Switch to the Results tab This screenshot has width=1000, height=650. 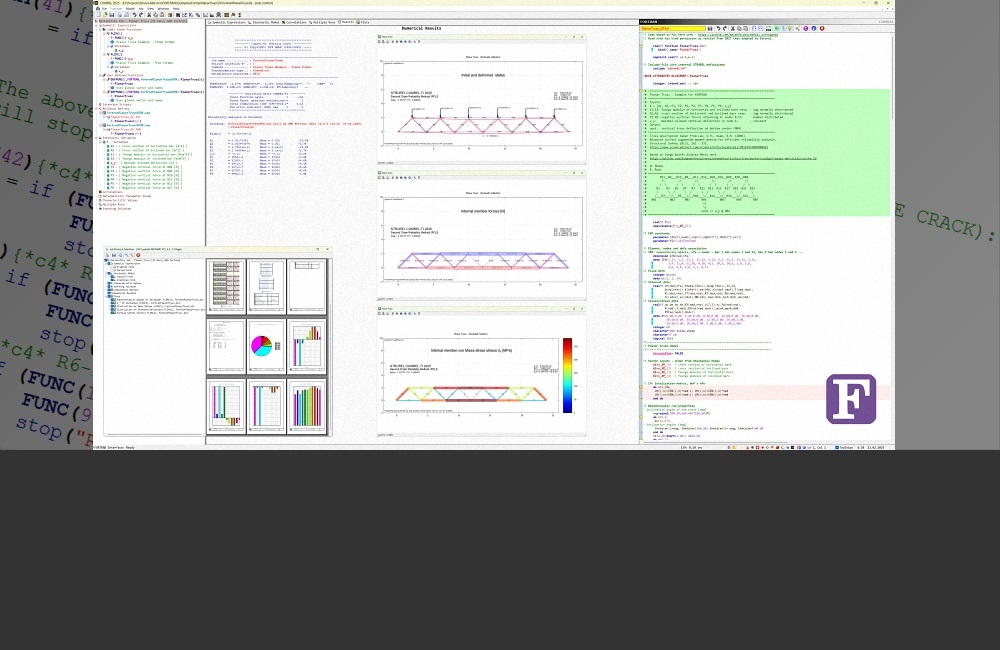(x=347, y=22)
